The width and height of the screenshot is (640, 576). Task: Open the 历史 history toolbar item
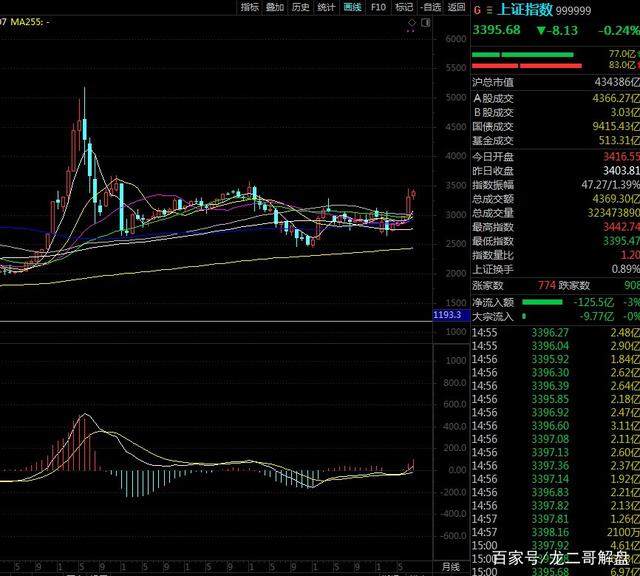coord(300,7)
